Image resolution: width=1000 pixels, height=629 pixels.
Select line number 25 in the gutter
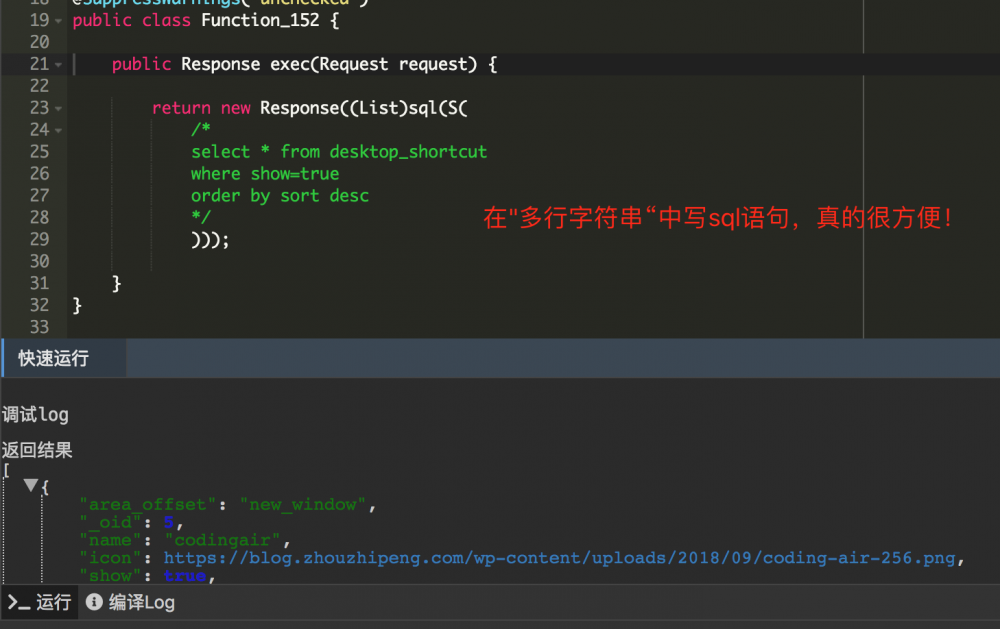[x=41, y=151]
